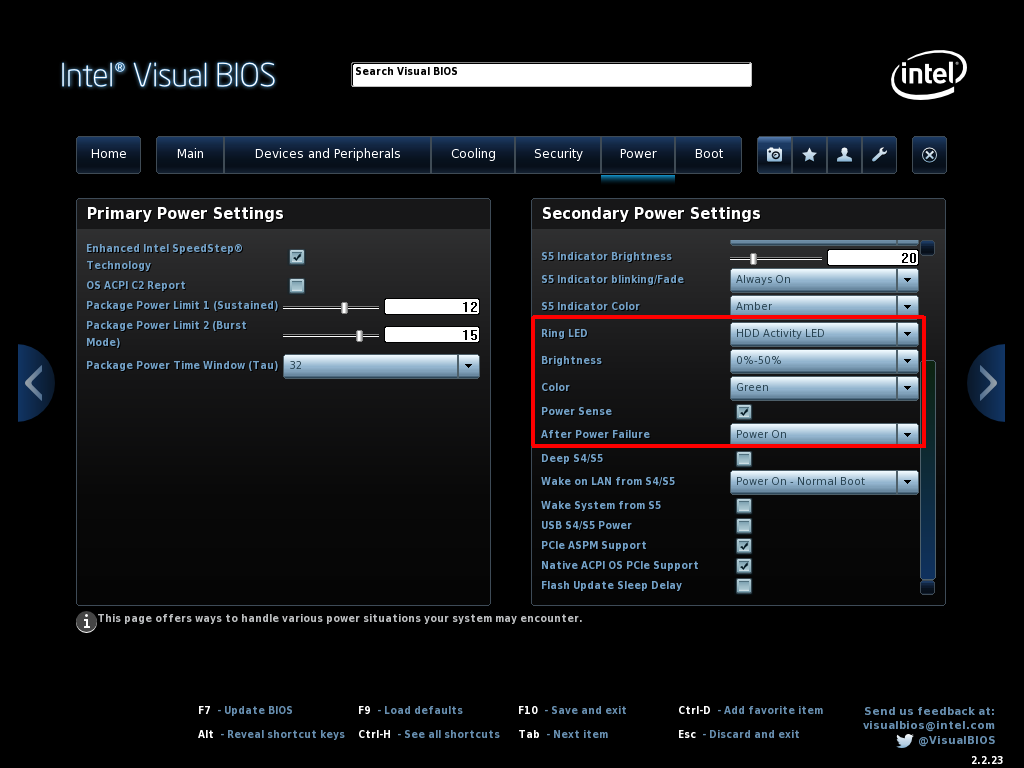Go to previous page with left arrow
Image resolution: width=1024 pixels, height=768 pixels.
pyautogui.click(x=34, y=383)
